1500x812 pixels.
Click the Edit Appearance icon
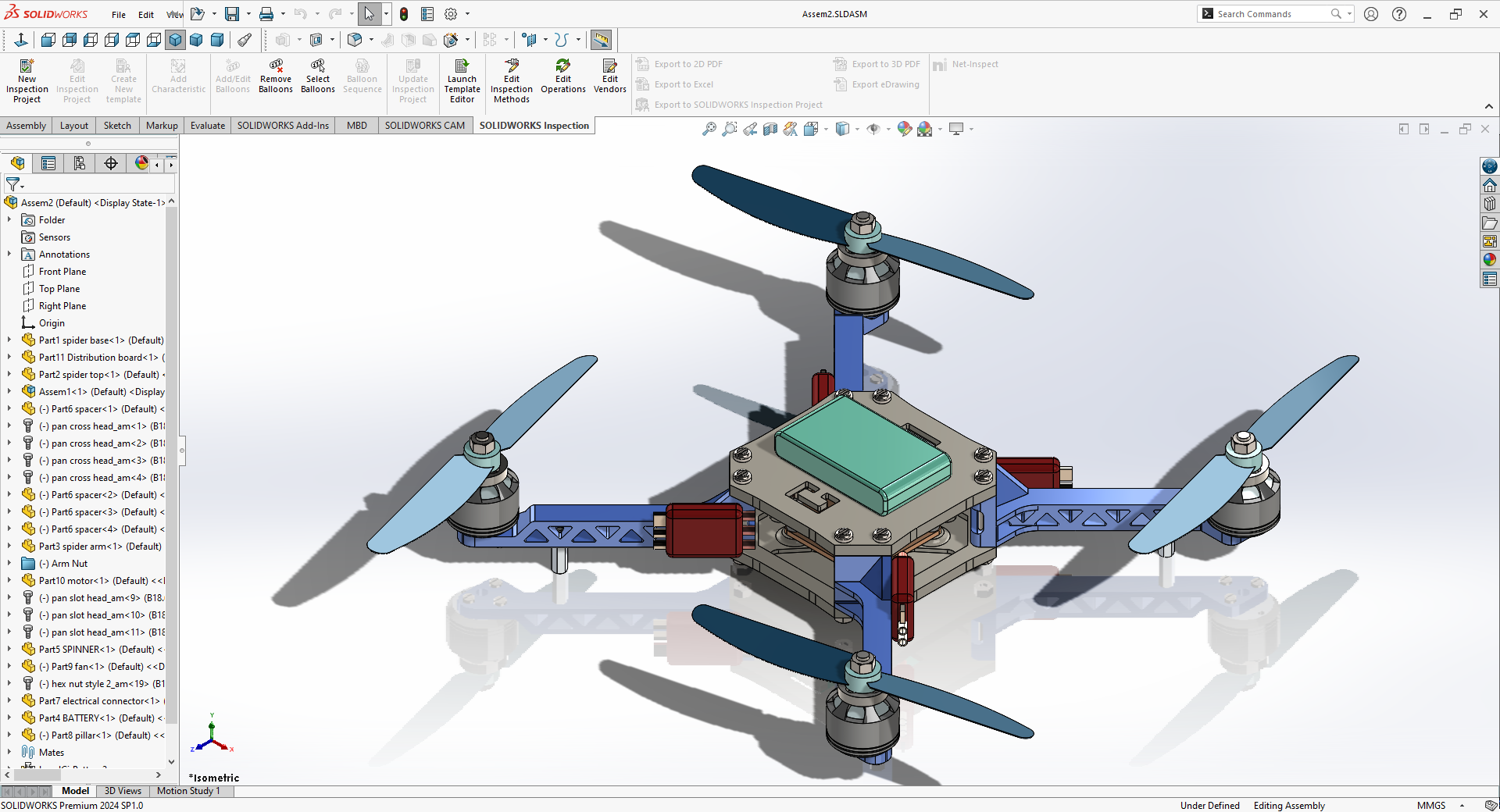904,130
